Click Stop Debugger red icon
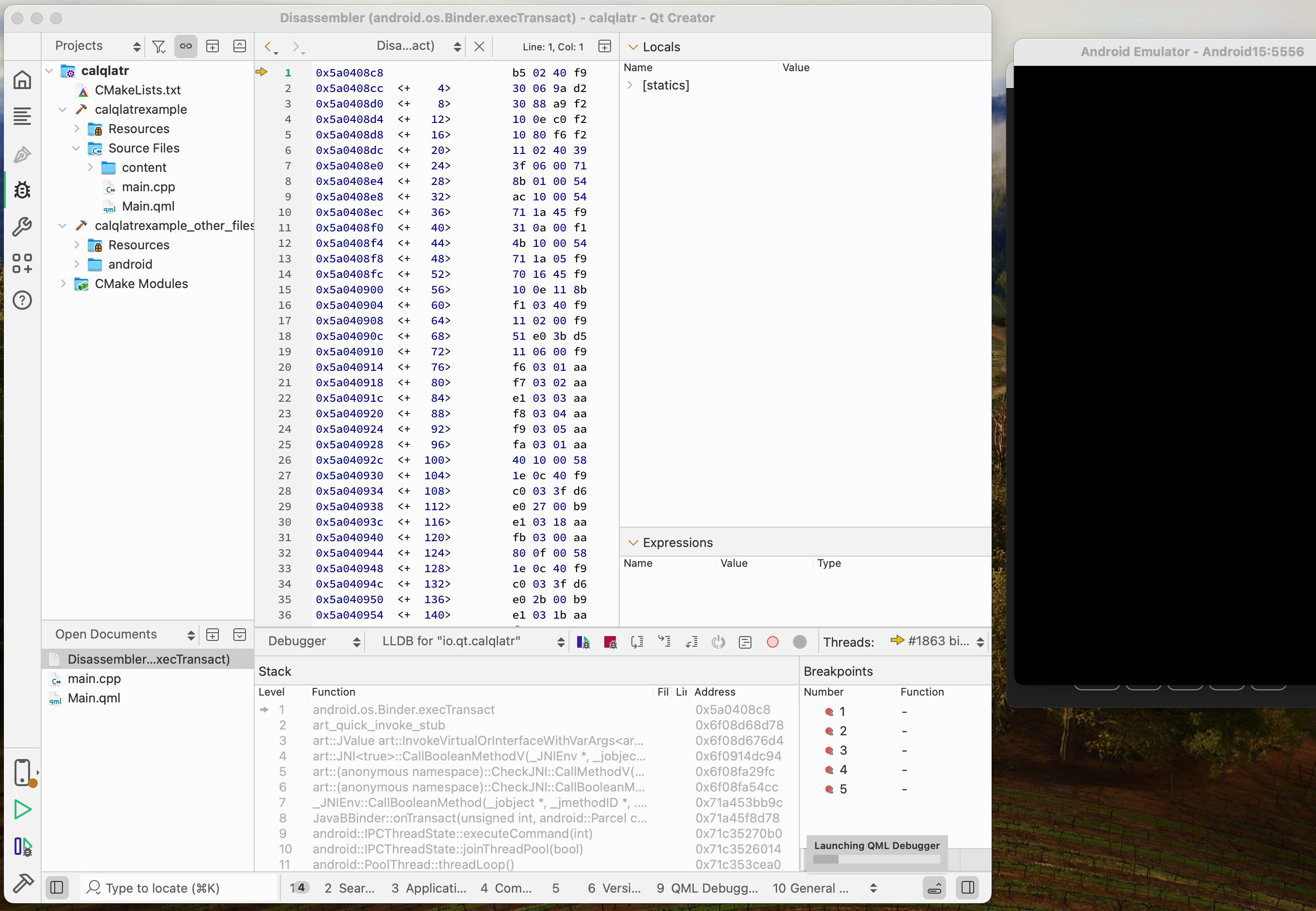Image resolution: width=1316 pixels, height=911 pixels. coord(611,642)
